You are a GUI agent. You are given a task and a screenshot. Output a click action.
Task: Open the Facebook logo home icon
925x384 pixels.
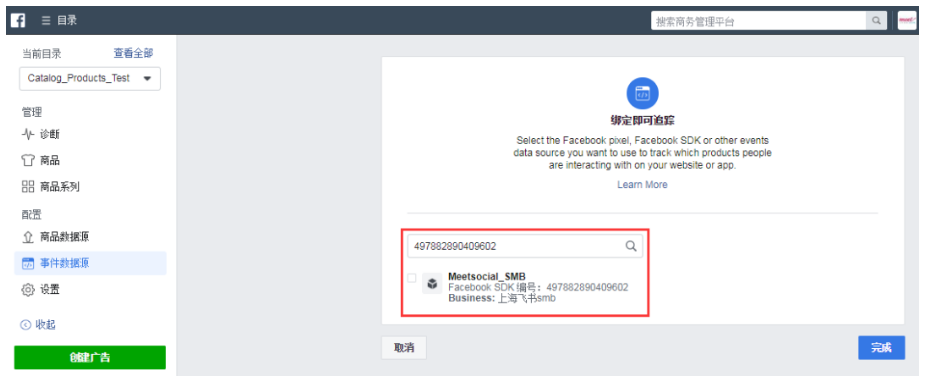[x=18, y=21]
